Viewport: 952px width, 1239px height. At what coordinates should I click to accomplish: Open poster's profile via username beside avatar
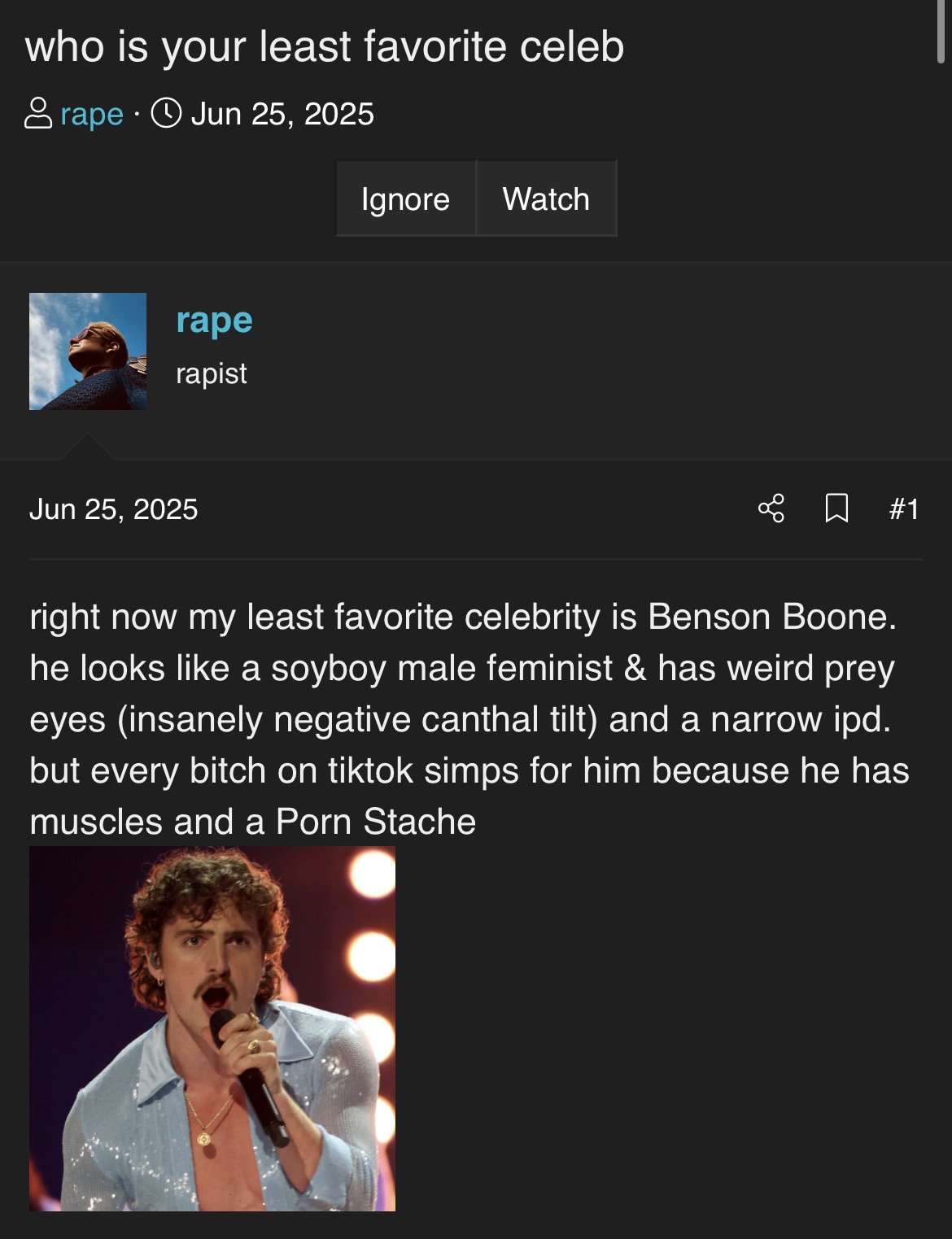[x=214, y=320]
